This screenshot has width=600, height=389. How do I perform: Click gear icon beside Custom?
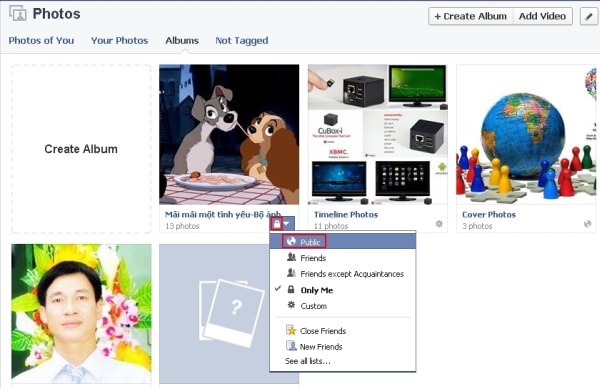point(291,305)
